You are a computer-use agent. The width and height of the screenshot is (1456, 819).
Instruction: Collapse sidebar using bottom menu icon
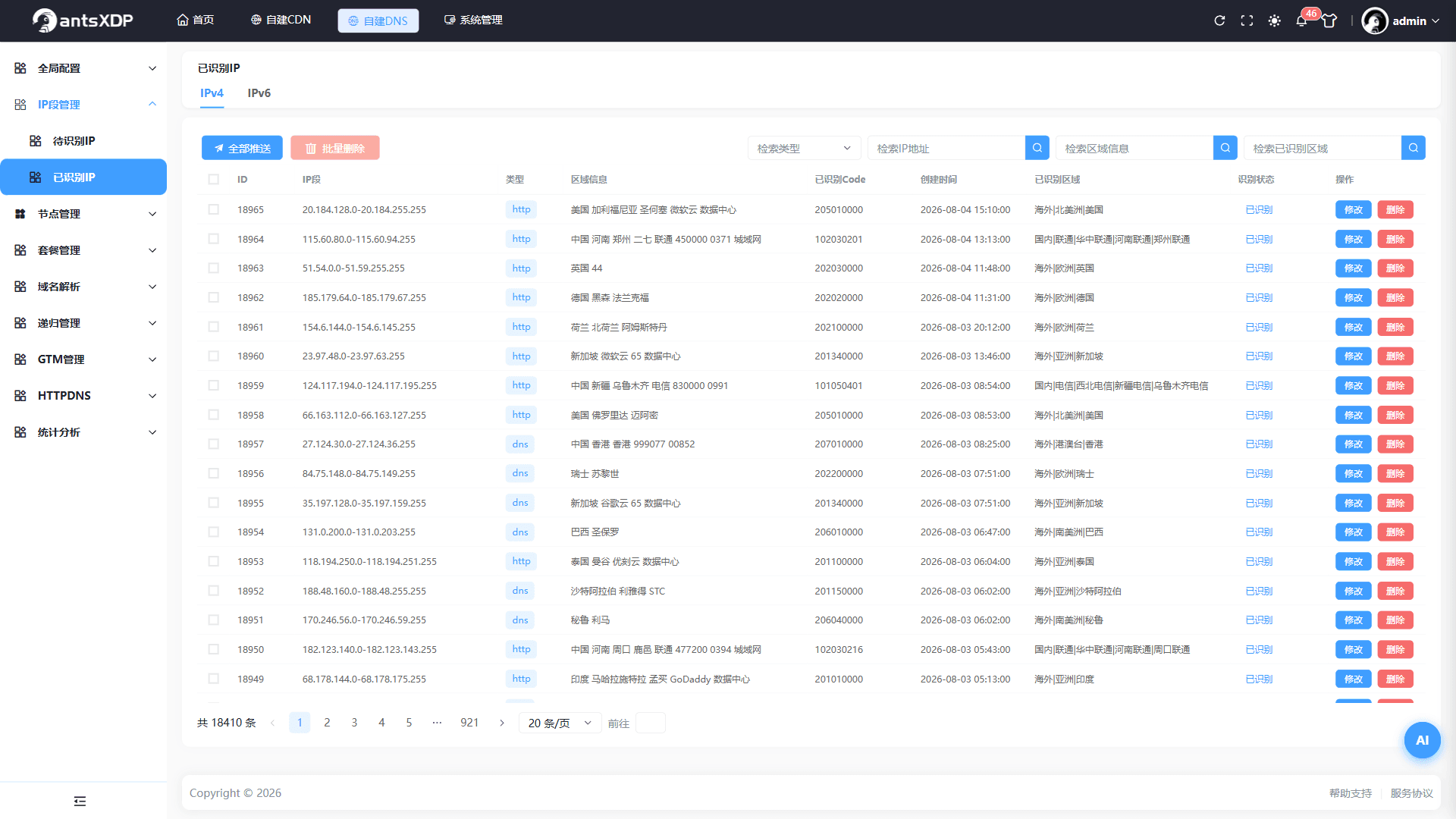80,801
